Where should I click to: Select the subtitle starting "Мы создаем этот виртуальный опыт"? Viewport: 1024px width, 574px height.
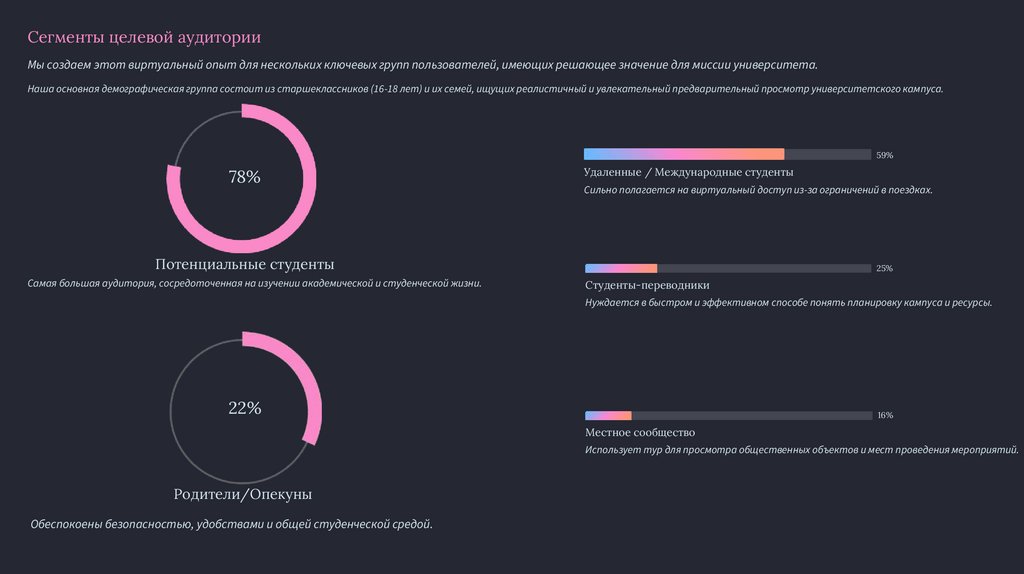click(422, 65)
